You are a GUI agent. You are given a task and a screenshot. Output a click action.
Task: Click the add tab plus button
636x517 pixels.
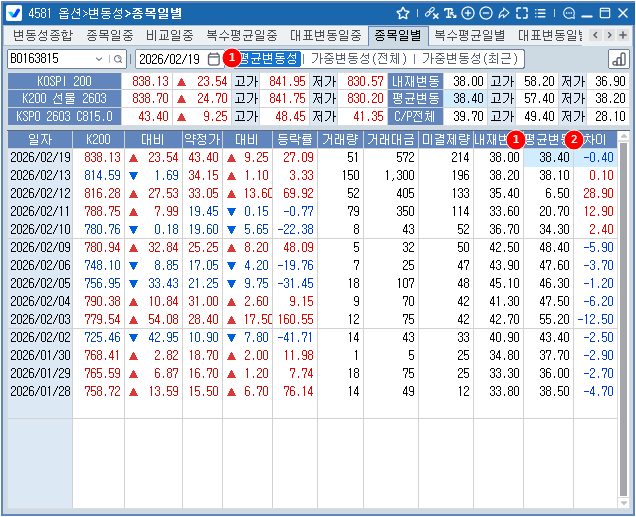(624, 35)
